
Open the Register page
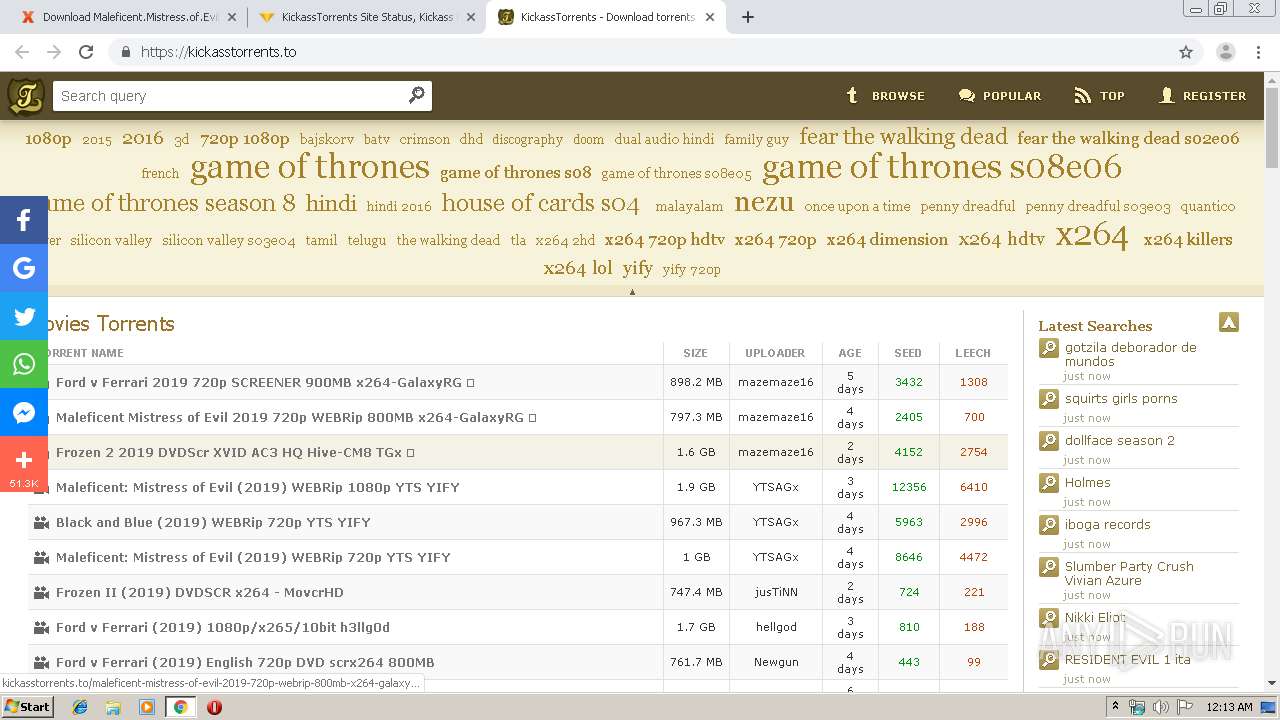click(1202, 96)
